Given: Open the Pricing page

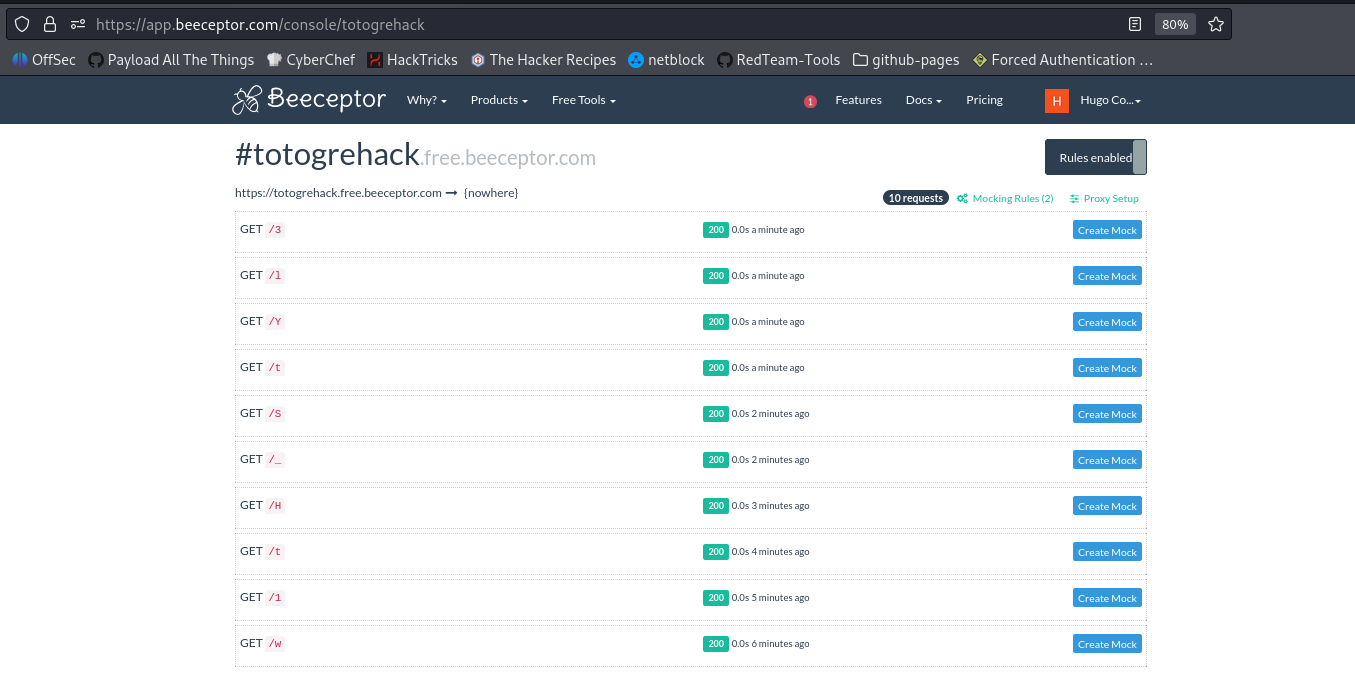Looking at the screenshot, I should [984, 100].
